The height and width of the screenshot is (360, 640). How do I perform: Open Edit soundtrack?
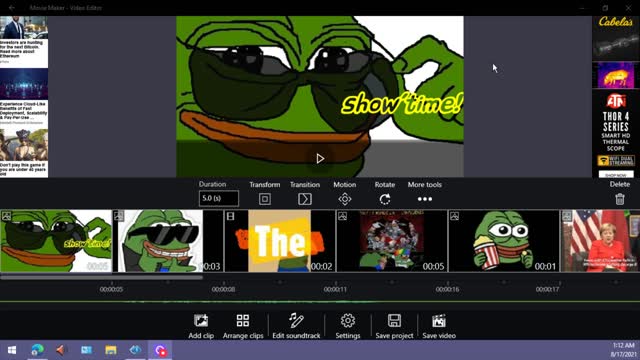pyautogui.click(x=296, y=326)
